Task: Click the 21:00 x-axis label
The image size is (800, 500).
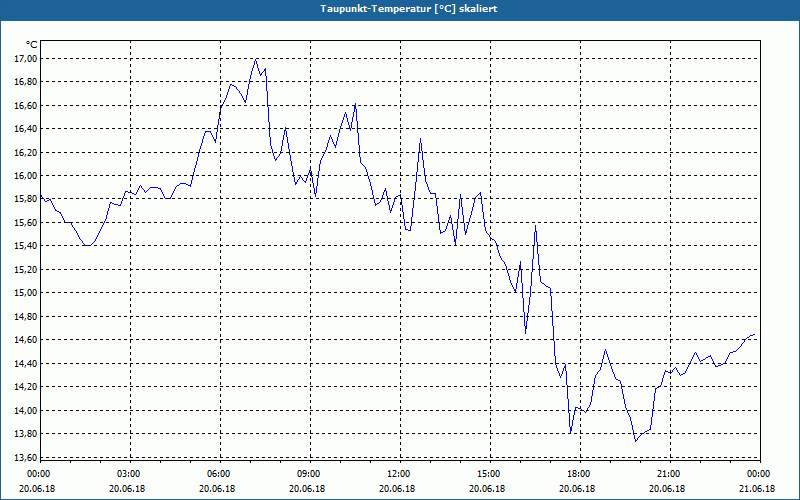Action: (x=669, y=474)
